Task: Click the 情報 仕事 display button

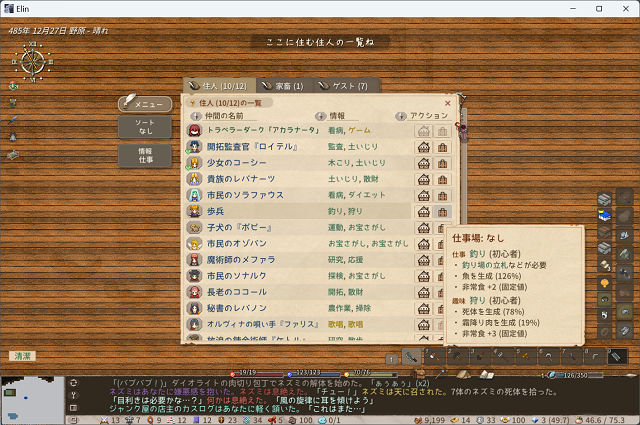Action: (x=145, y=156)
